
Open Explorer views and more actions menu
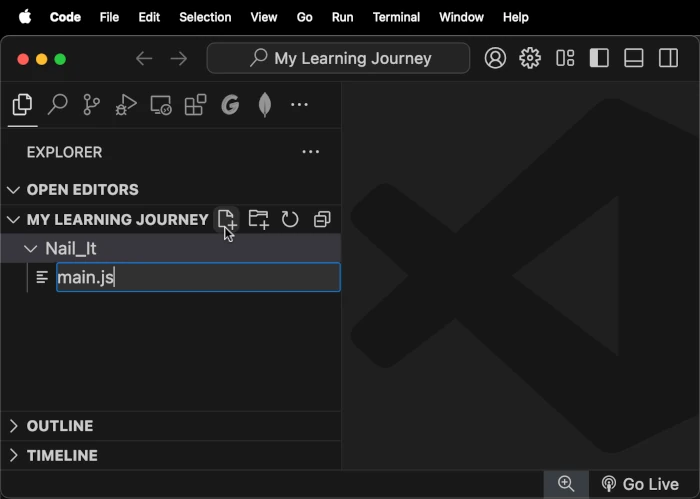[x=311, y=152]
